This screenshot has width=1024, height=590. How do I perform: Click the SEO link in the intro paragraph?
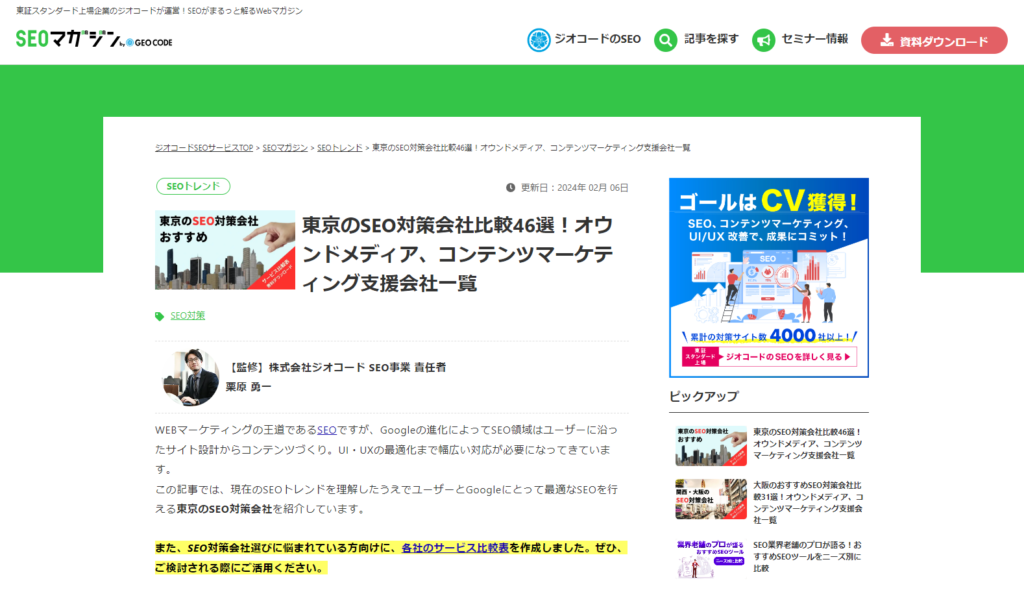(327, 430)
